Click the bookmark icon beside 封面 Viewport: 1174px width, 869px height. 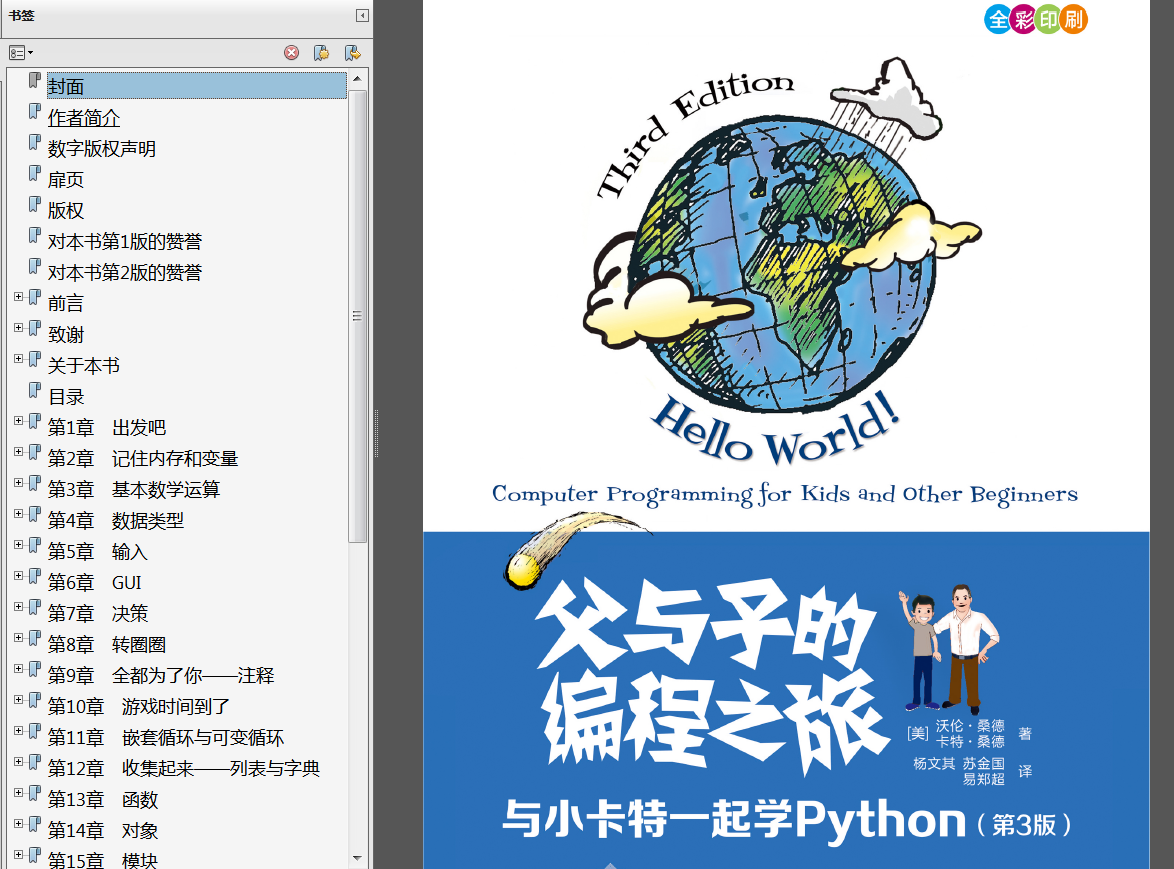click(34, 80)
